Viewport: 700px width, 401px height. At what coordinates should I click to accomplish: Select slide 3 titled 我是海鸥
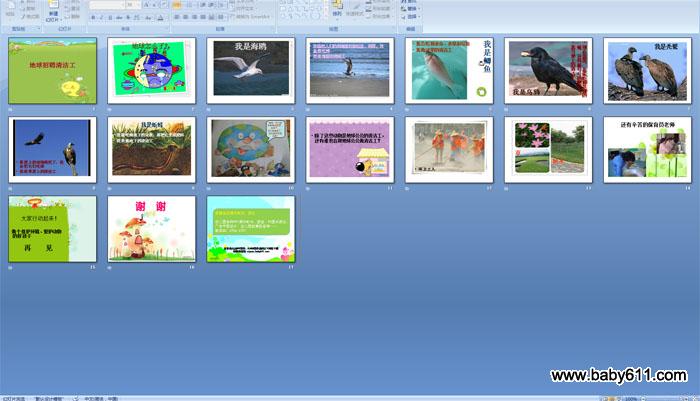(251, 71)
